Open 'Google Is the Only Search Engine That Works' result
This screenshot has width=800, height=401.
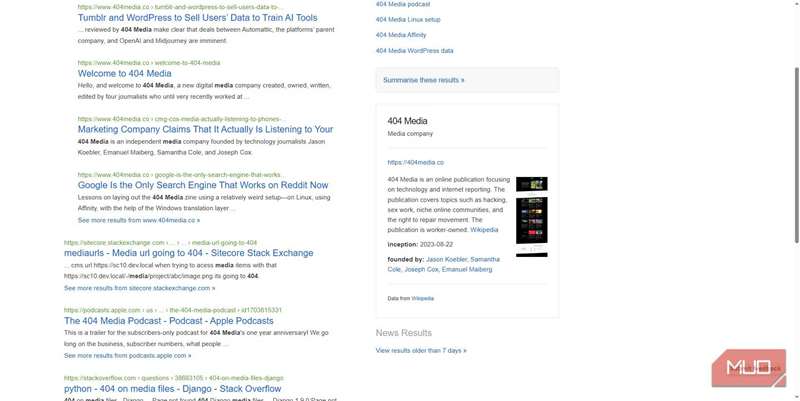(203, 185)
